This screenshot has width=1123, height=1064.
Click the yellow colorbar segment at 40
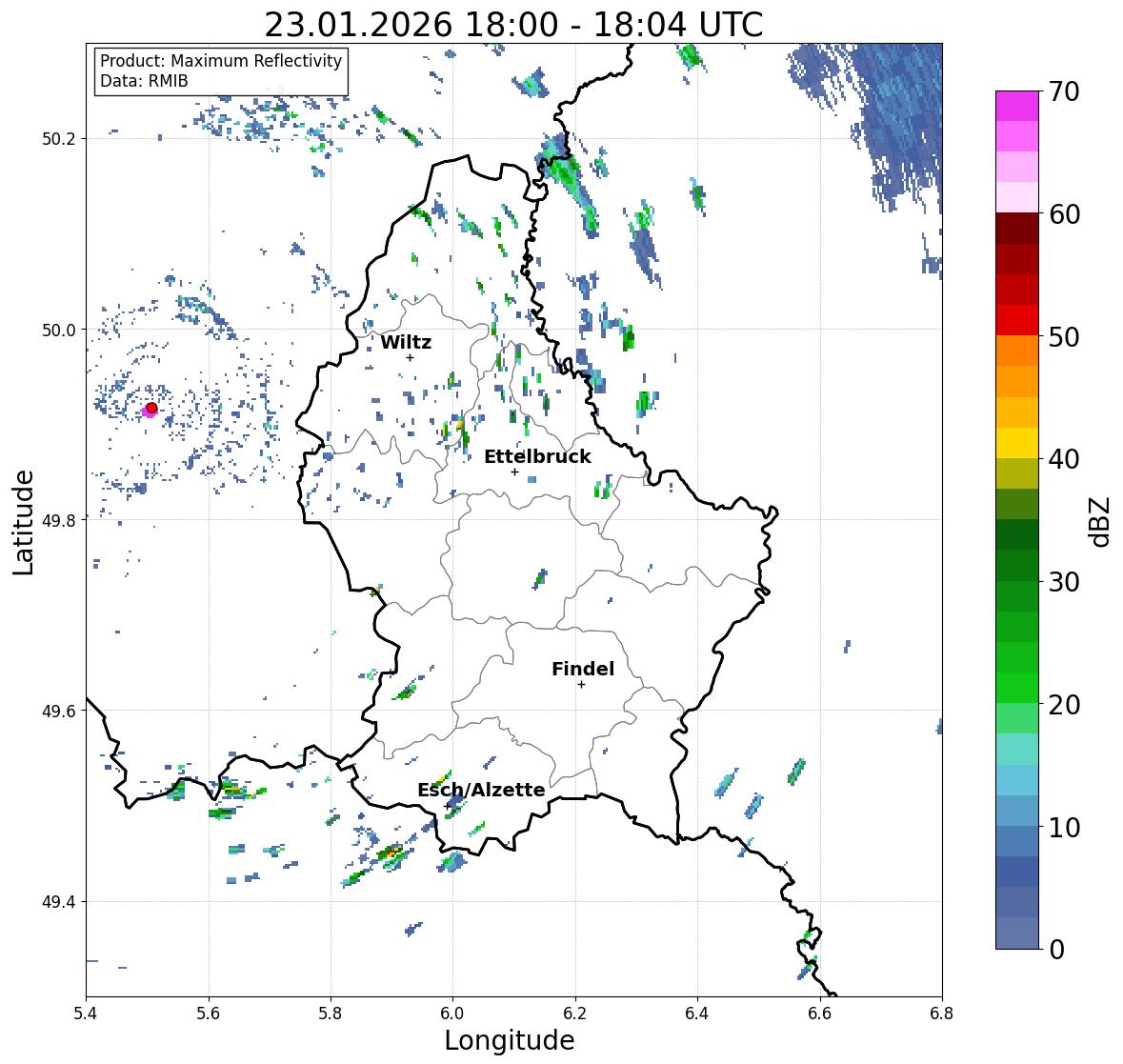coord(1017,443)
